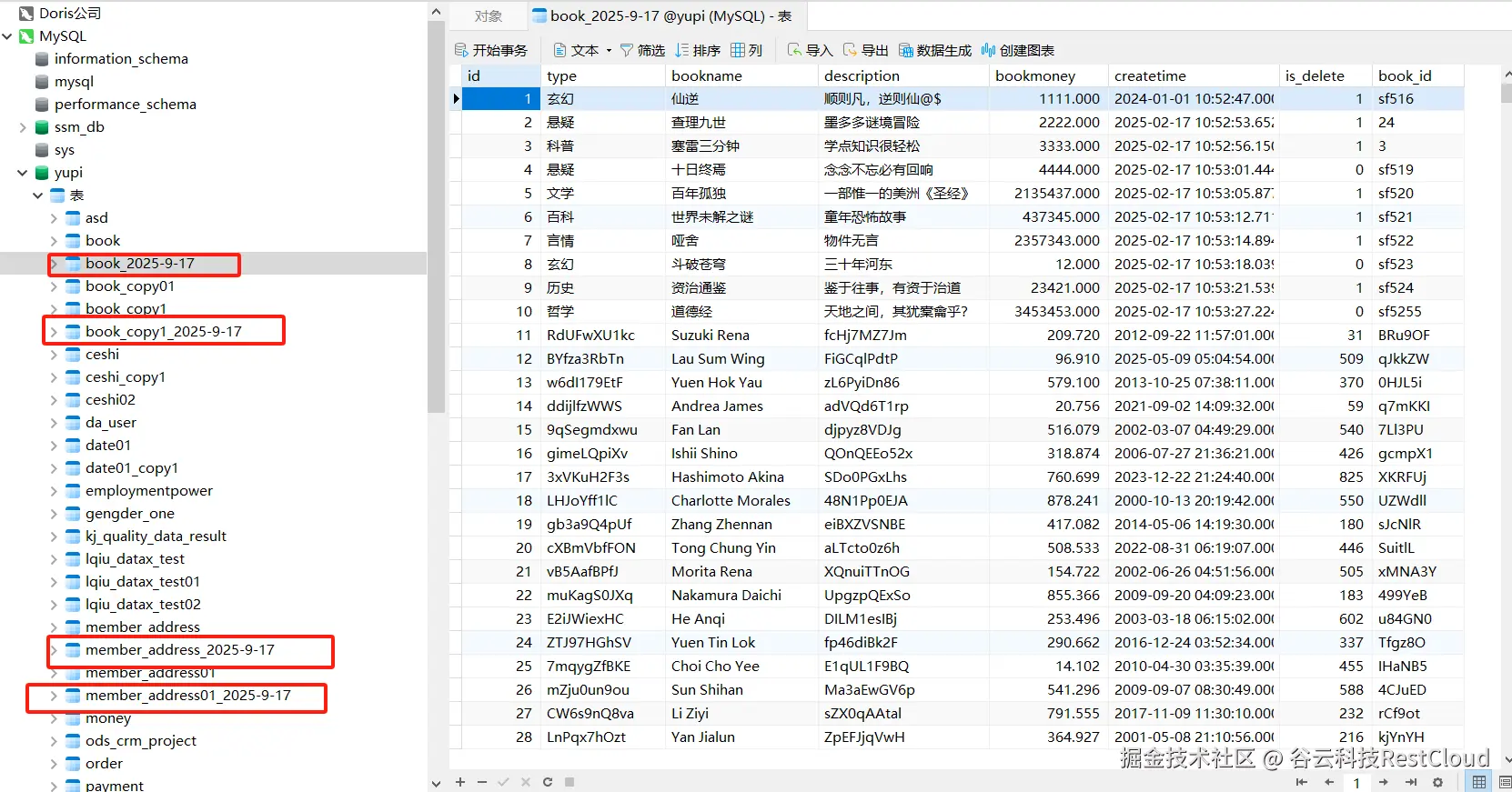The image size is (1512, 792).
Task: Click the Columns (列) toolbar icon
Action: 738,50
